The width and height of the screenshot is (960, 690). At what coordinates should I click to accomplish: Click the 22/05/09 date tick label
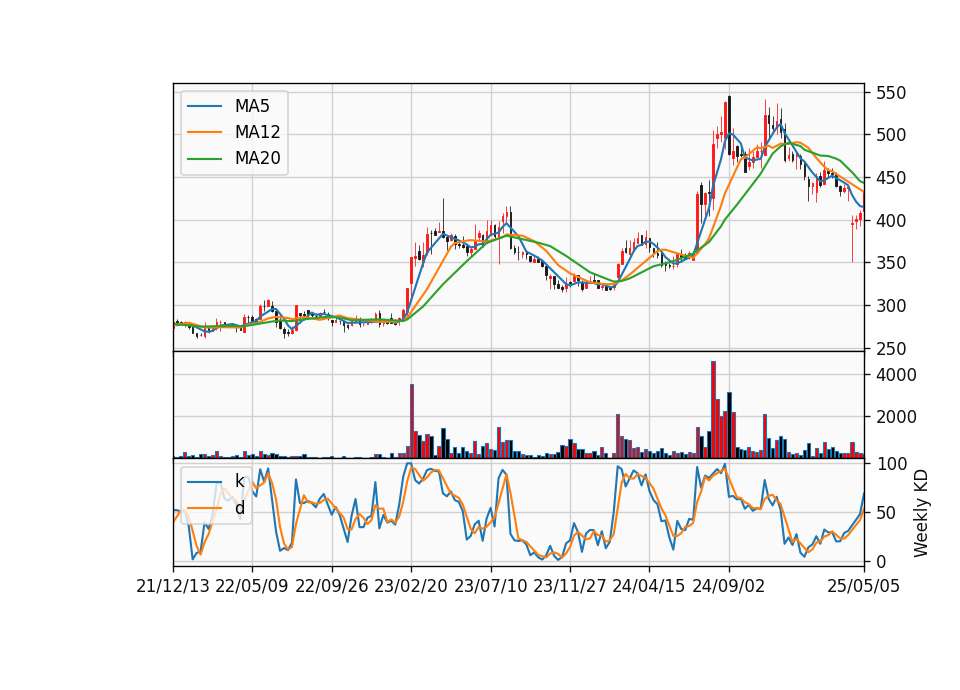[x=252, y=586]
